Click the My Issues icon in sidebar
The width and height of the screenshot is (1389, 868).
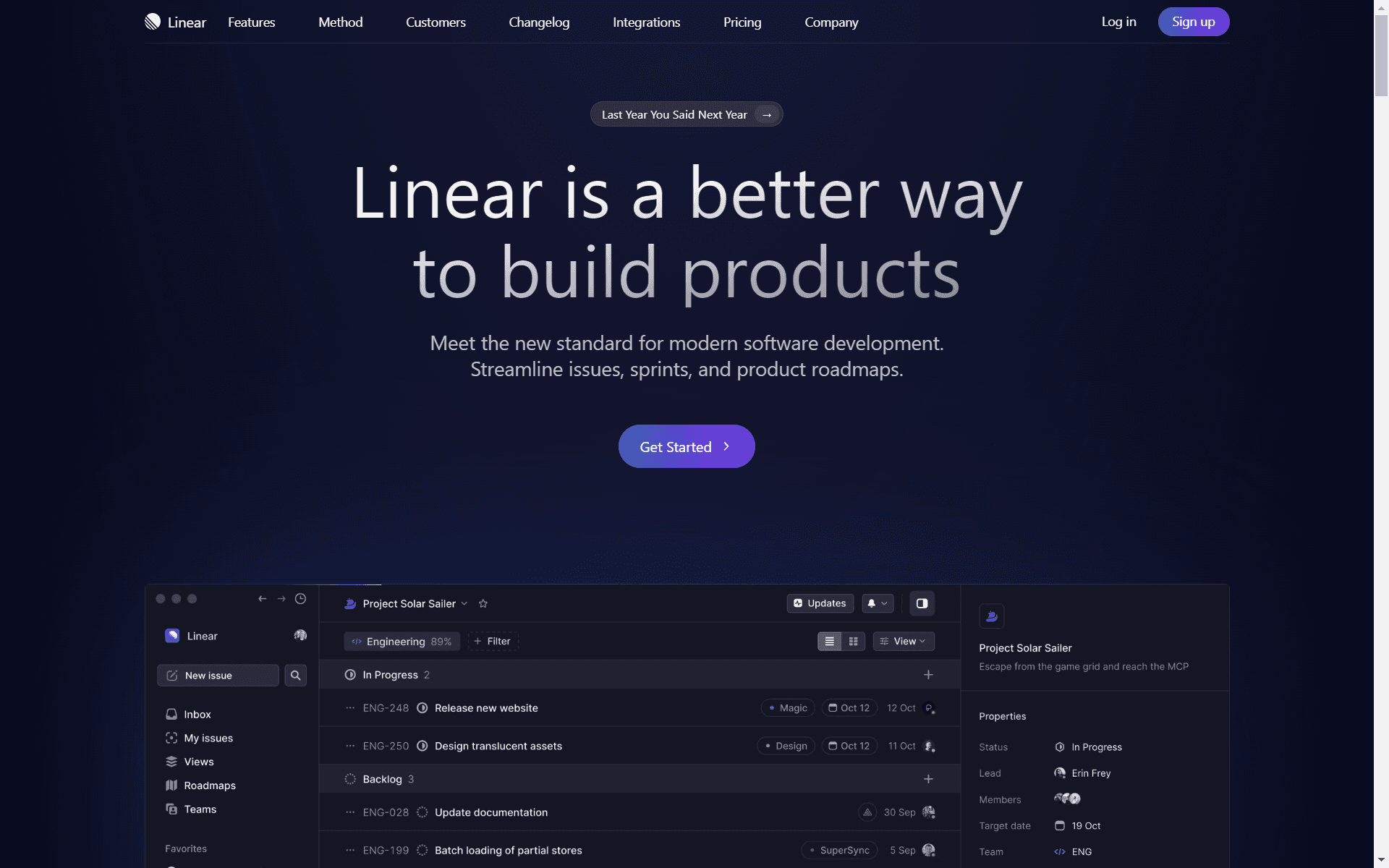point(171,737)
